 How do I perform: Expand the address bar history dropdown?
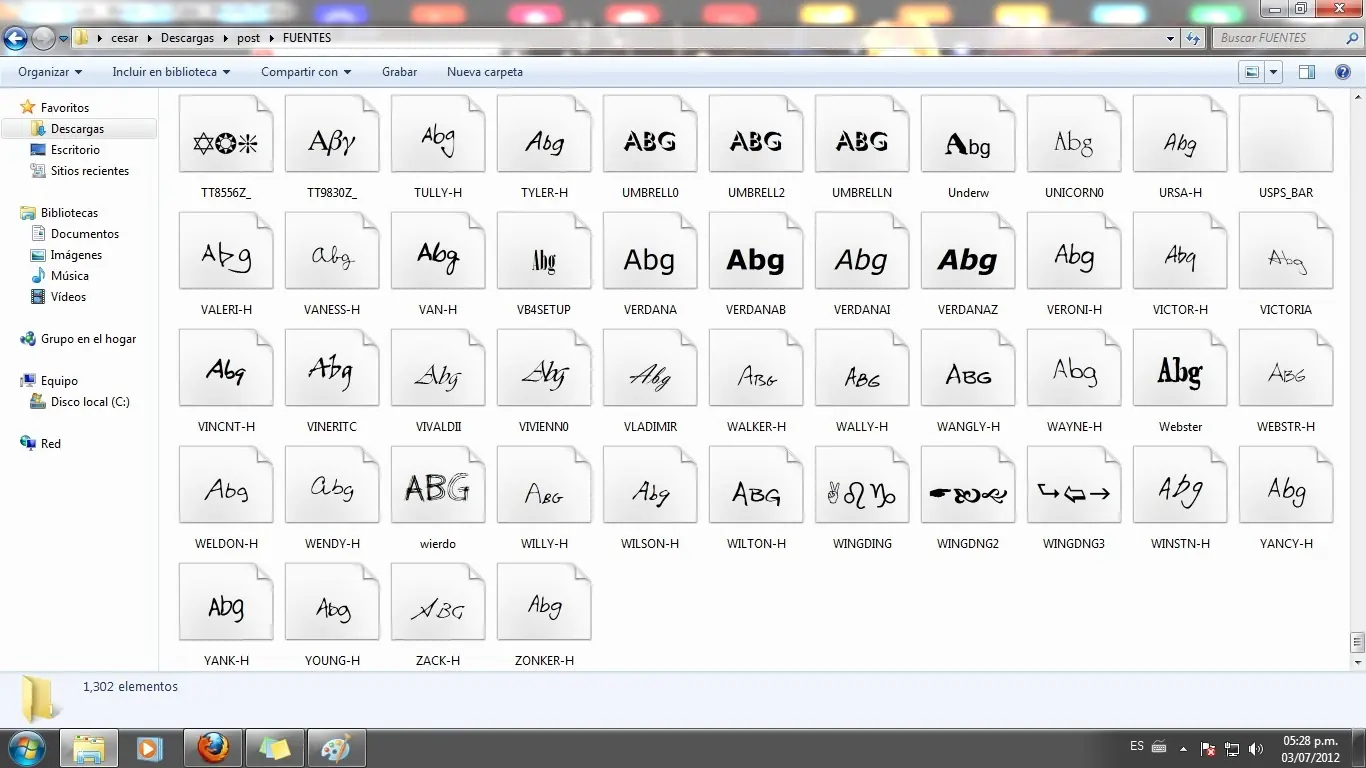[1171, 38]
